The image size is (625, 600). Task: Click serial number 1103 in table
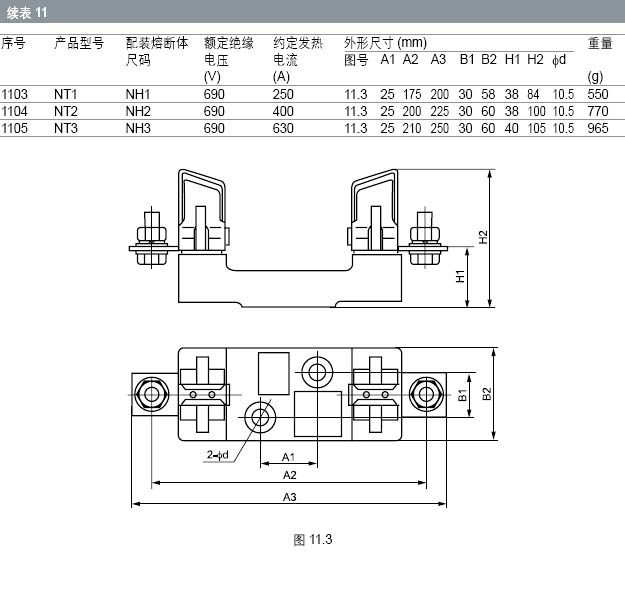(14, 94)
